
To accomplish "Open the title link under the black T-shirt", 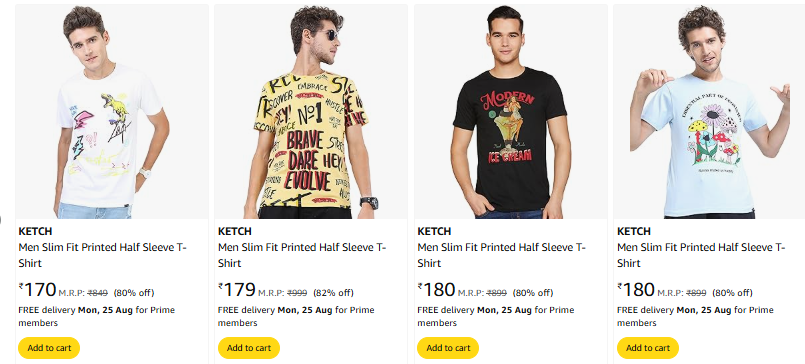I will pyautogui.click(x=502, y=255).
